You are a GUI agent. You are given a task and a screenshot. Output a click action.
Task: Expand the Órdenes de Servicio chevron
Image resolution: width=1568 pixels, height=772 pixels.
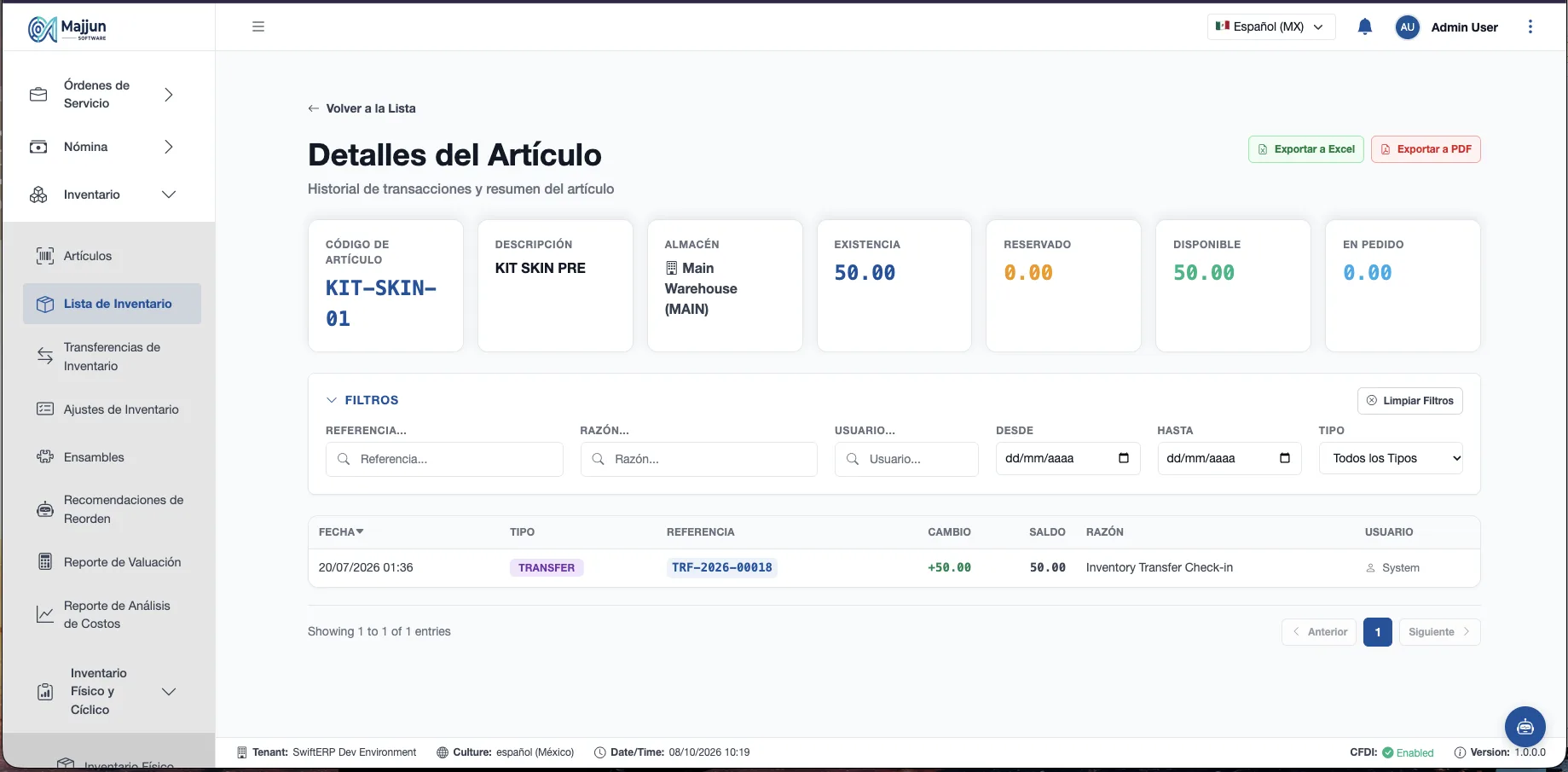[169, 95]
